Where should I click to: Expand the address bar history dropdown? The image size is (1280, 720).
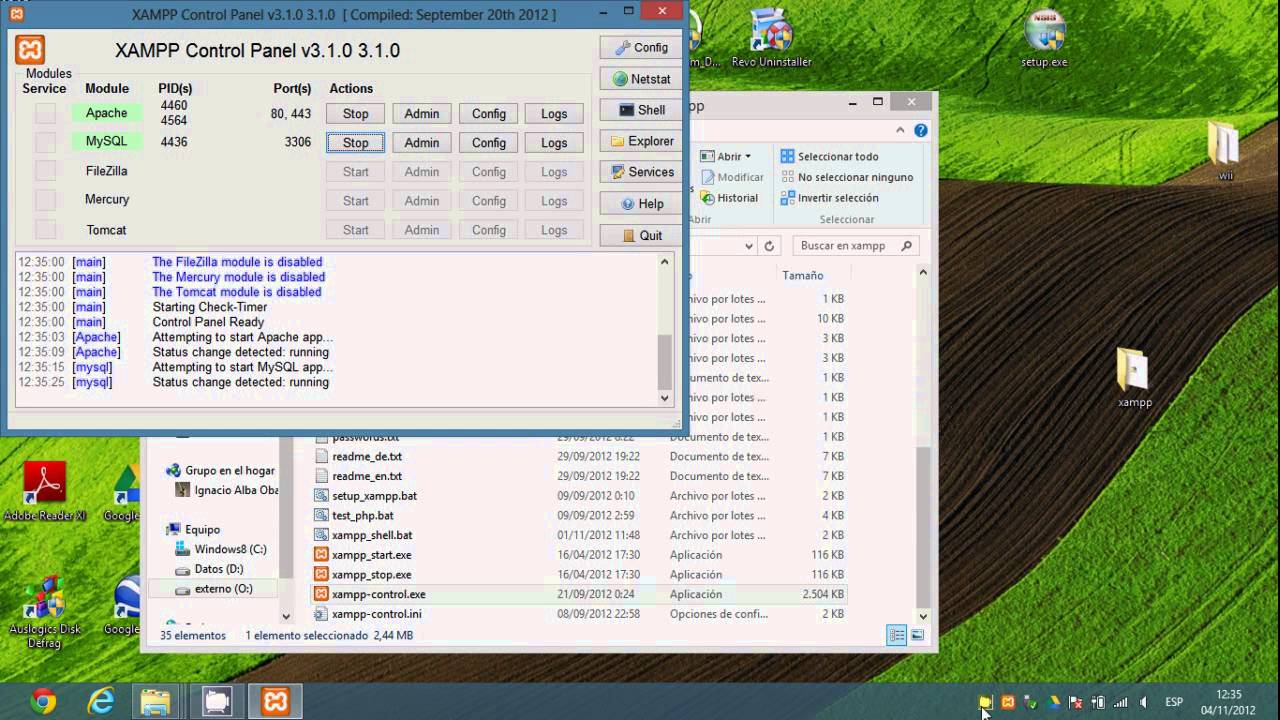[x=748, y=245]
